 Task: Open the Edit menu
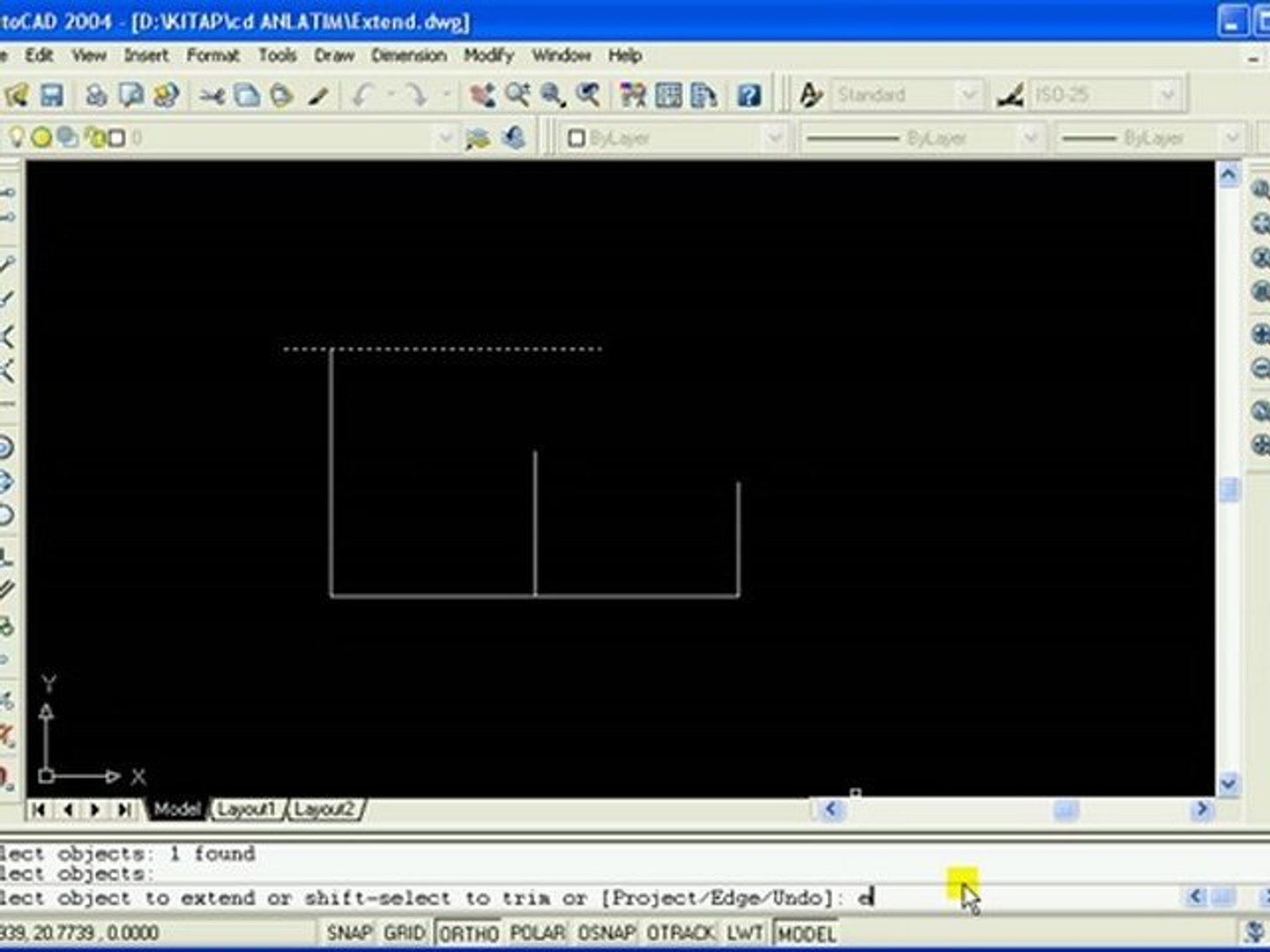click(39, 55)
